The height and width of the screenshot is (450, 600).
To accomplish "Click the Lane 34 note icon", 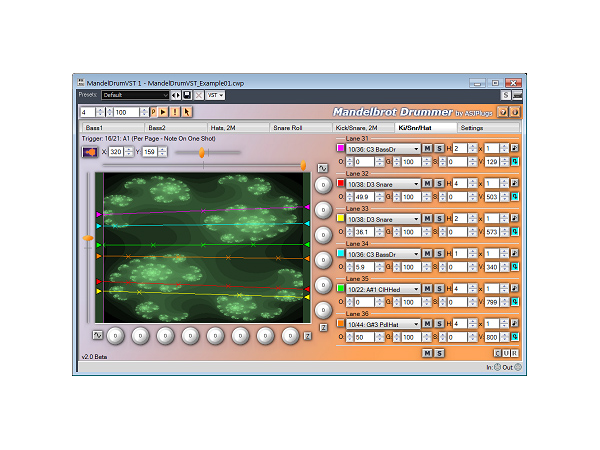I will 515,253.
